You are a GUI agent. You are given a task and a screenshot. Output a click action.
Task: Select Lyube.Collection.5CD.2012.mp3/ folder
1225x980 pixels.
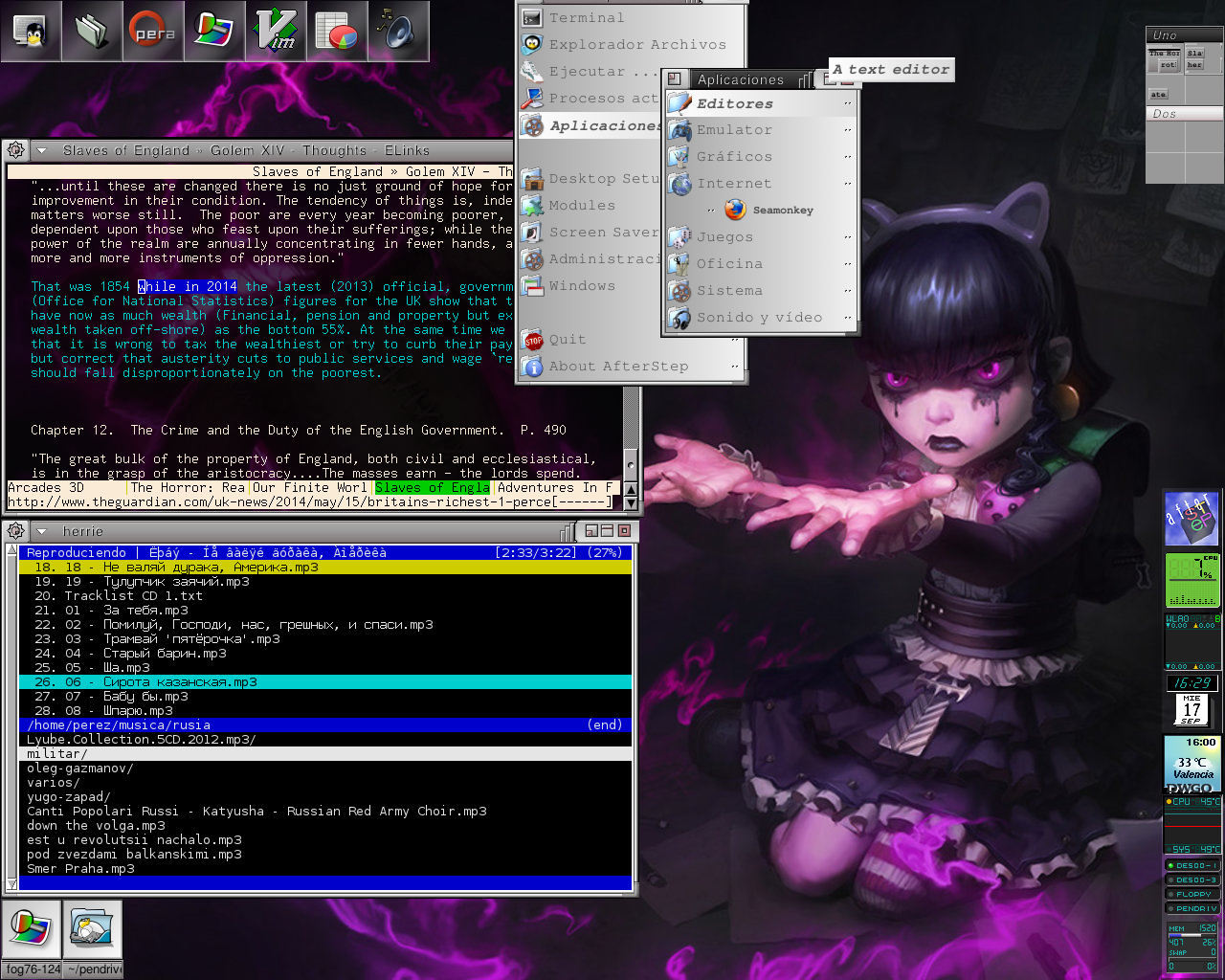point(325,739)
